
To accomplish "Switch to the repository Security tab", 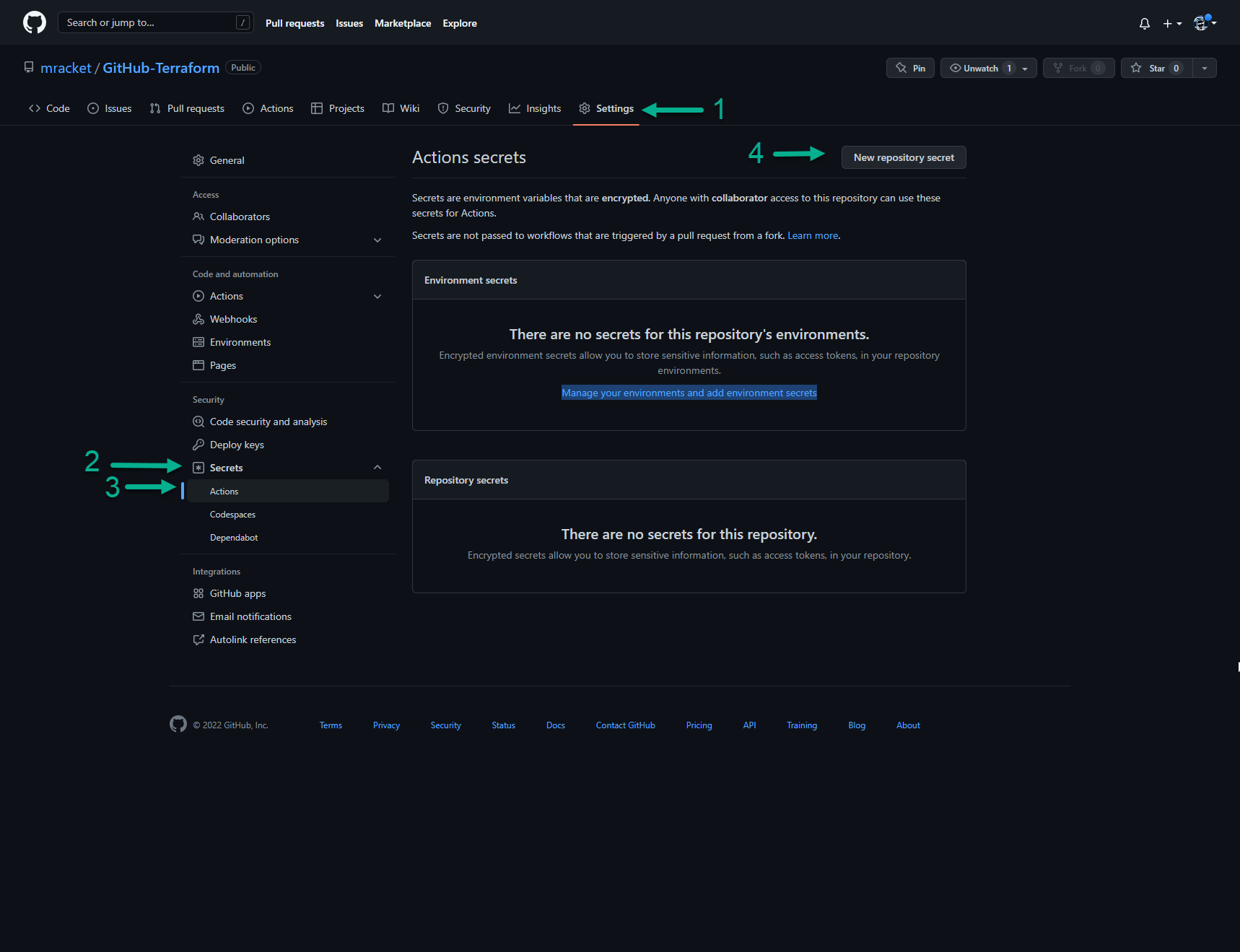I will pyautogui.click(x=464, y=108).
